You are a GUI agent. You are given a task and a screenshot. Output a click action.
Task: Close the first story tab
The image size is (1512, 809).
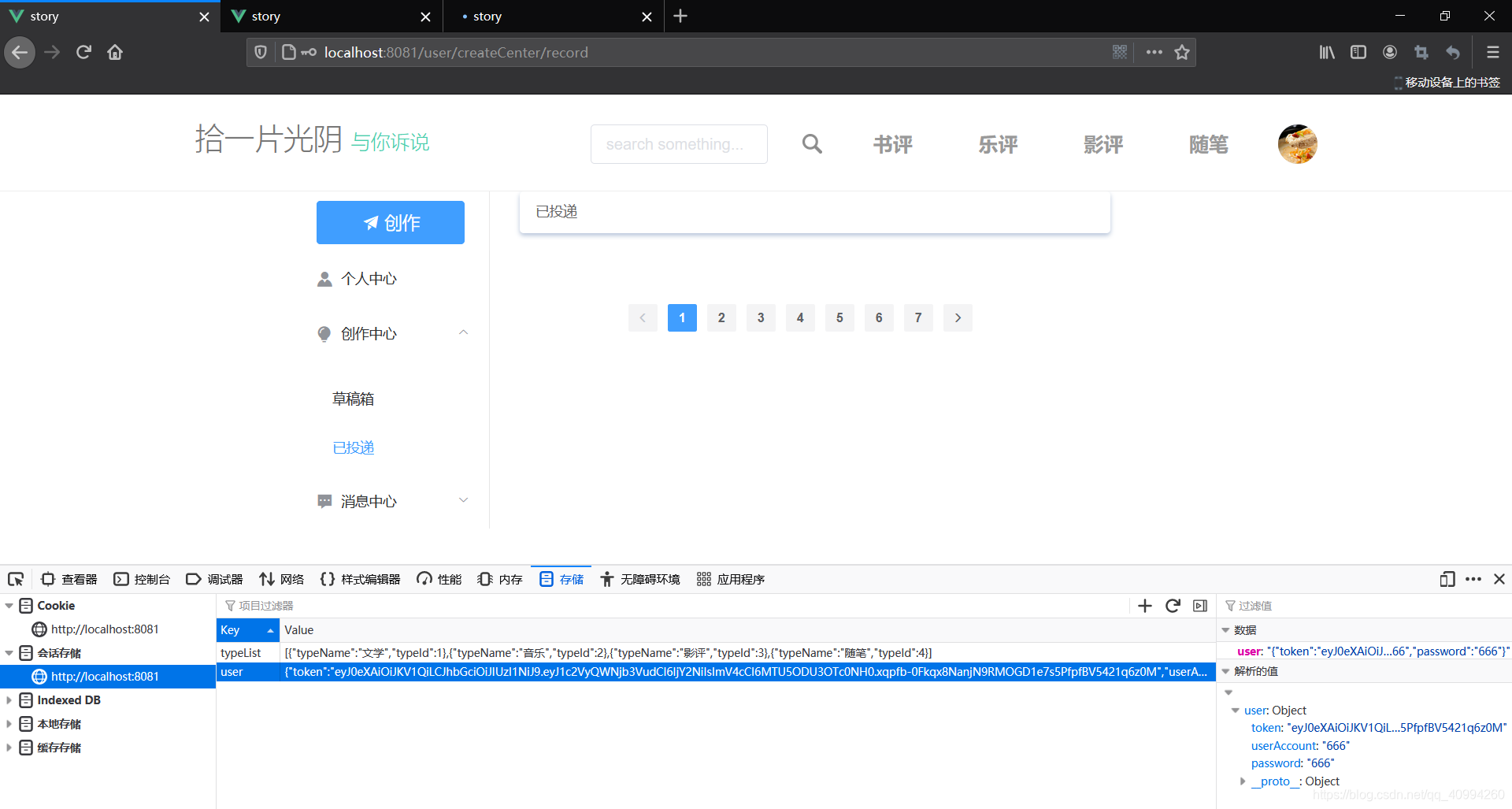click(x=204, y=17)
